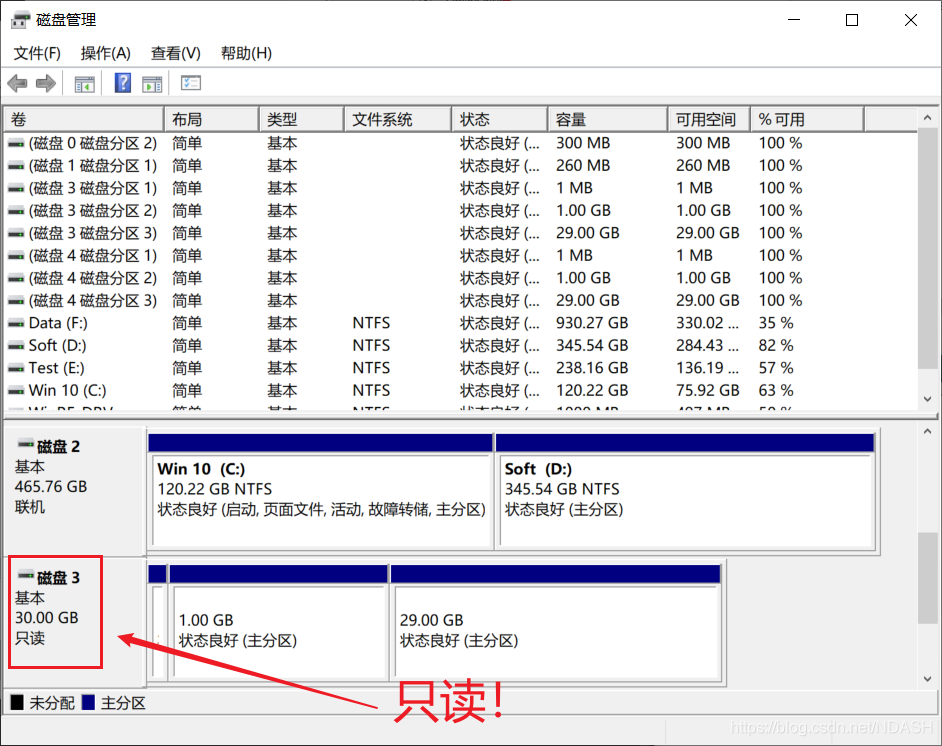Sort by the % 可用 column header
The image size is (942, 746).
click(807, 120)
